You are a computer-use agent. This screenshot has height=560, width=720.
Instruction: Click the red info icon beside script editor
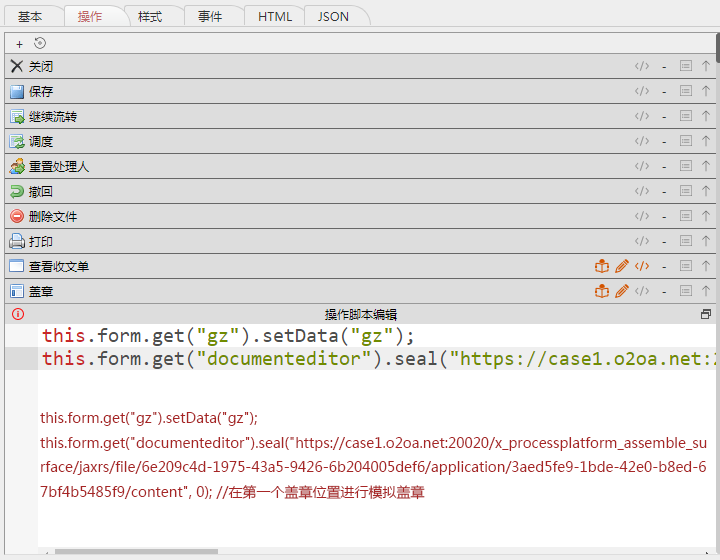17,314
